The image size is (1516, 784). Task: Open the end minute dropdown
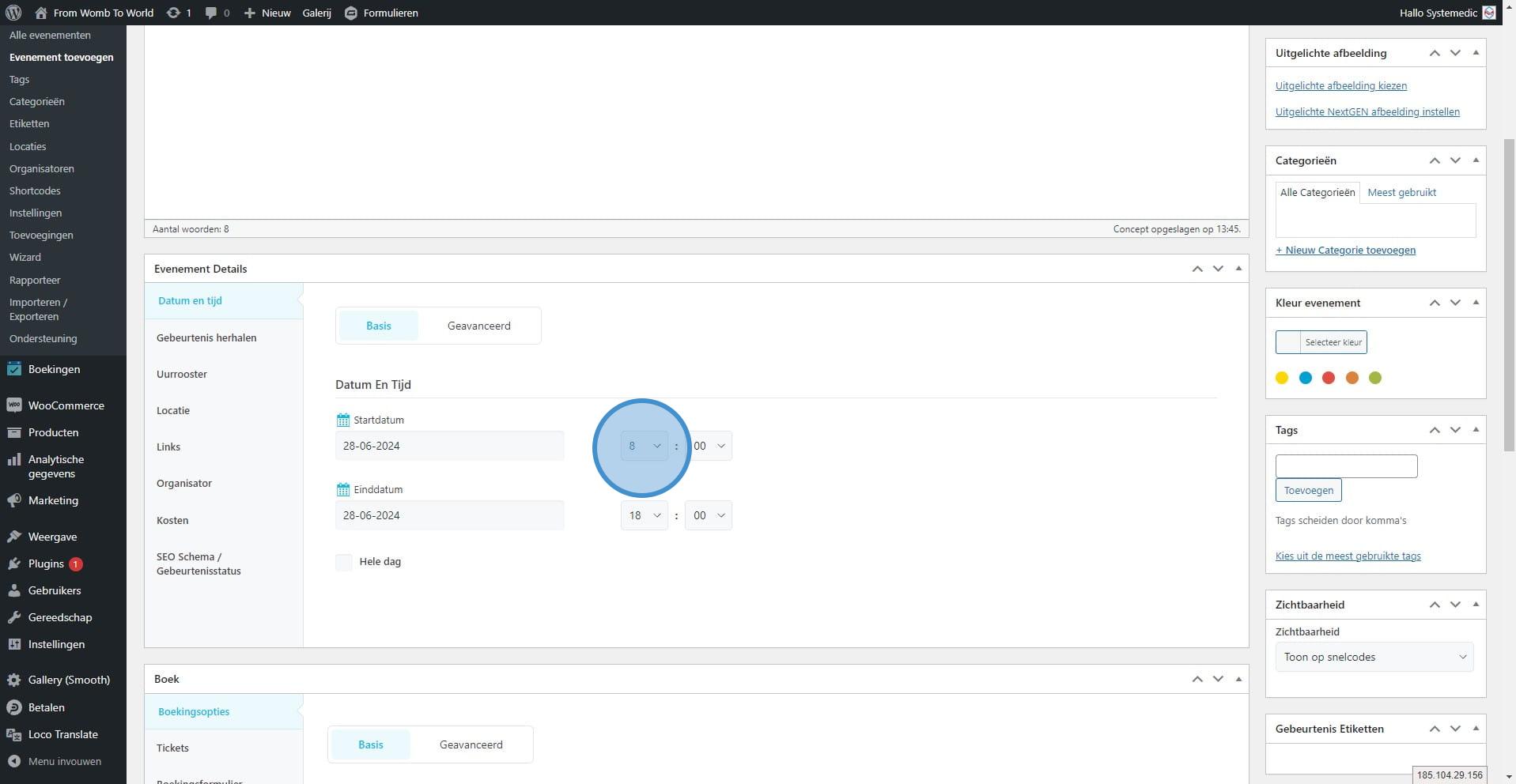point(708,515)
